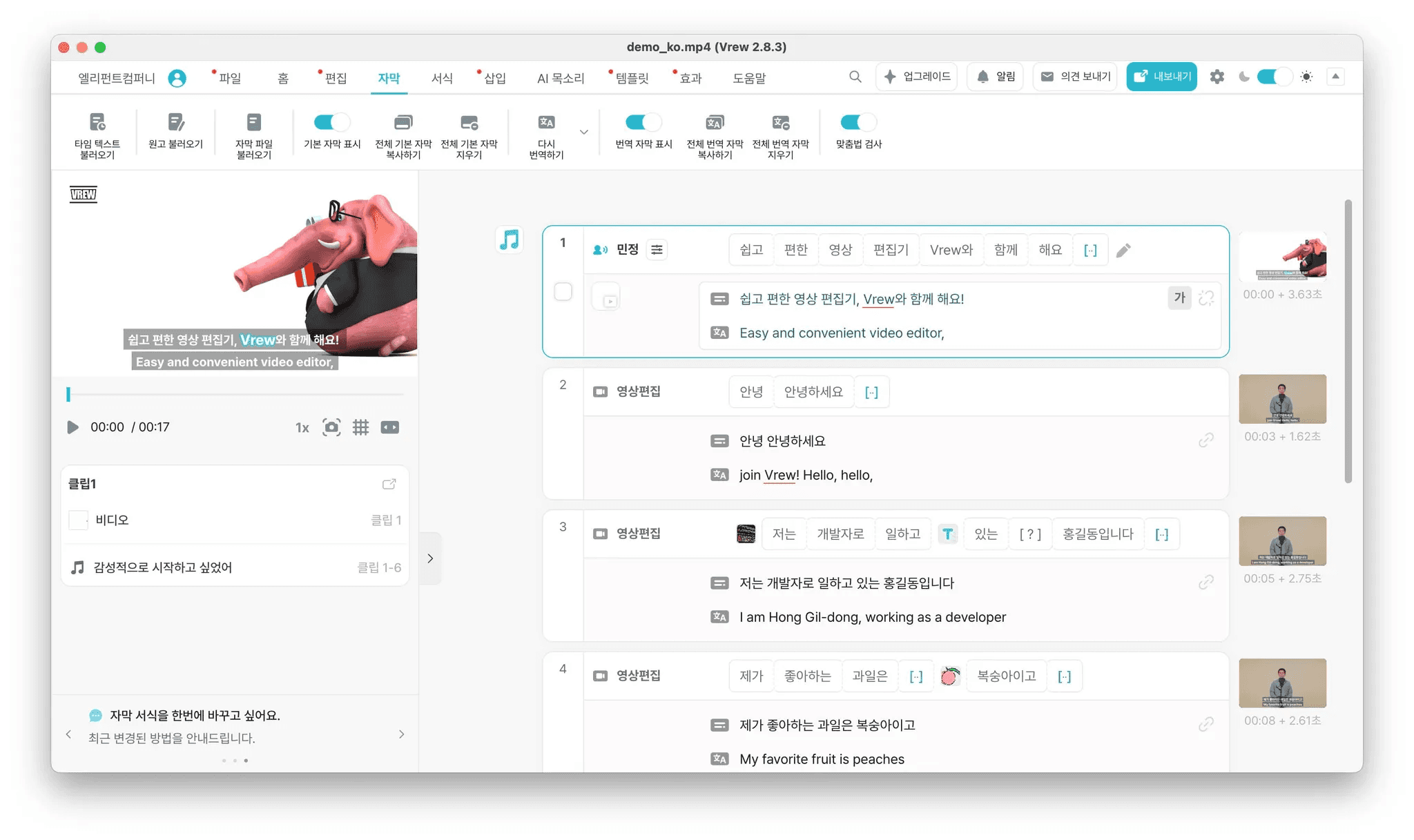Click the 내보내기 export button
This screenshot has height=840, width=1414.
tap(1162, 77)
